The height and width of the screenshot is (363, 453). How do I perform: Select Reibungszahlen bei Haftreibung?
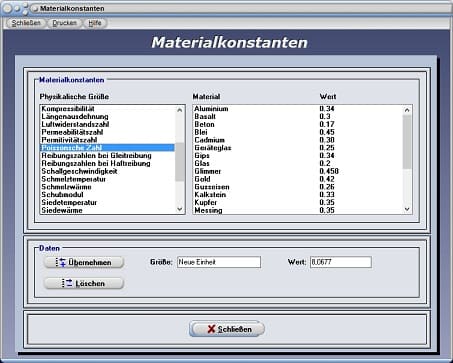tap(107, 163)
